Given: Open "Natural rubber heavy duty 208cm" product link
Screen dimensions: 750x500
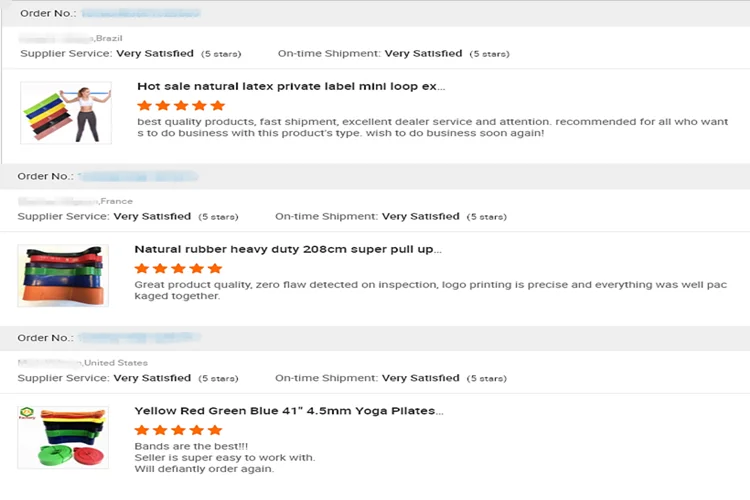Looking at the screenshot, I should point(288,249).
